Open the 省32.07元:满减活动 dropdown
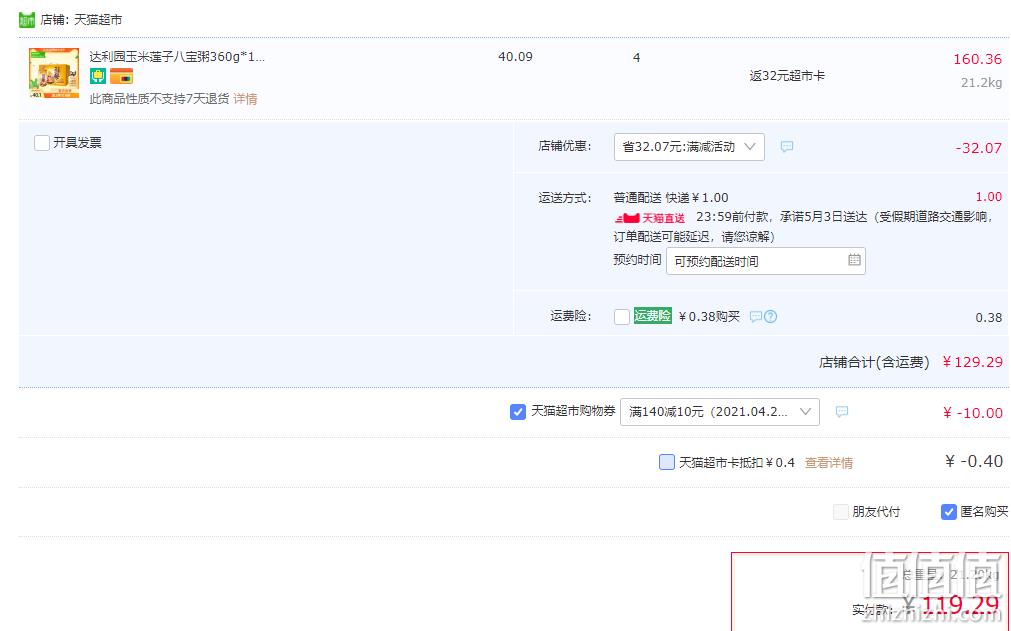 pos(689,147)
